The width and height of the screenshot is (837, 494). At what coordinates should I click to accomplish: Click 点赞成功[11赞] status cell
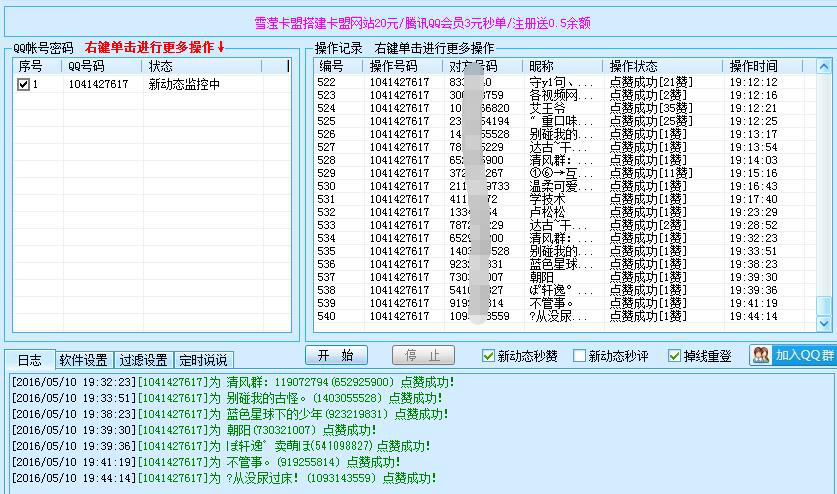[651, 173]
